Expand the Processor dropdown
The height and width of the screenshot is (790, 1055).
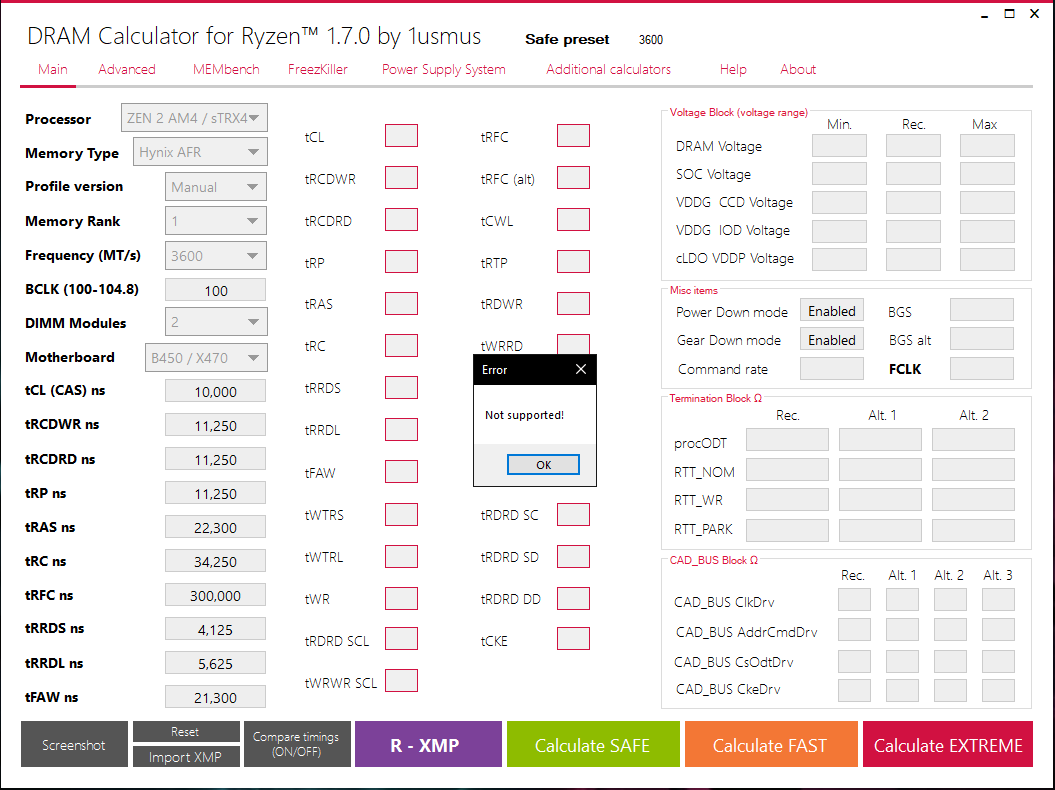click(x=194, y=118)
